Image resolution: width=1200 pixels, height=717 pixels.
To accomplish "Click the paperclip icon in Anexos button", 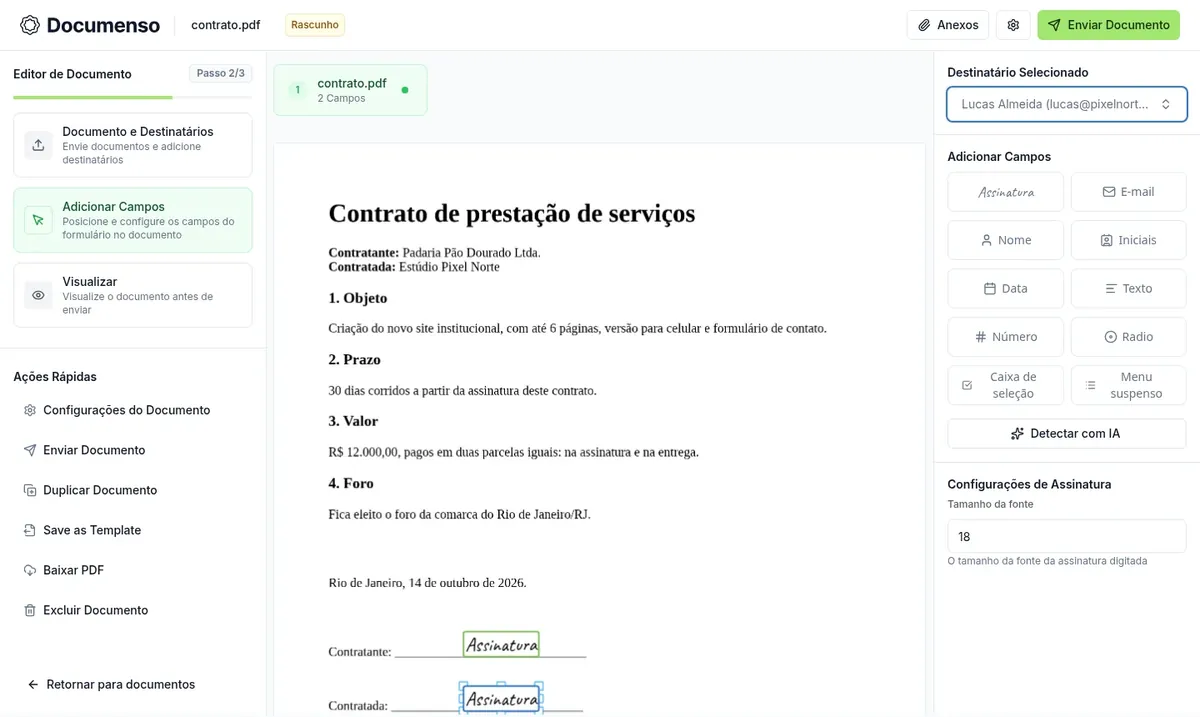I will tap(924, 25).
